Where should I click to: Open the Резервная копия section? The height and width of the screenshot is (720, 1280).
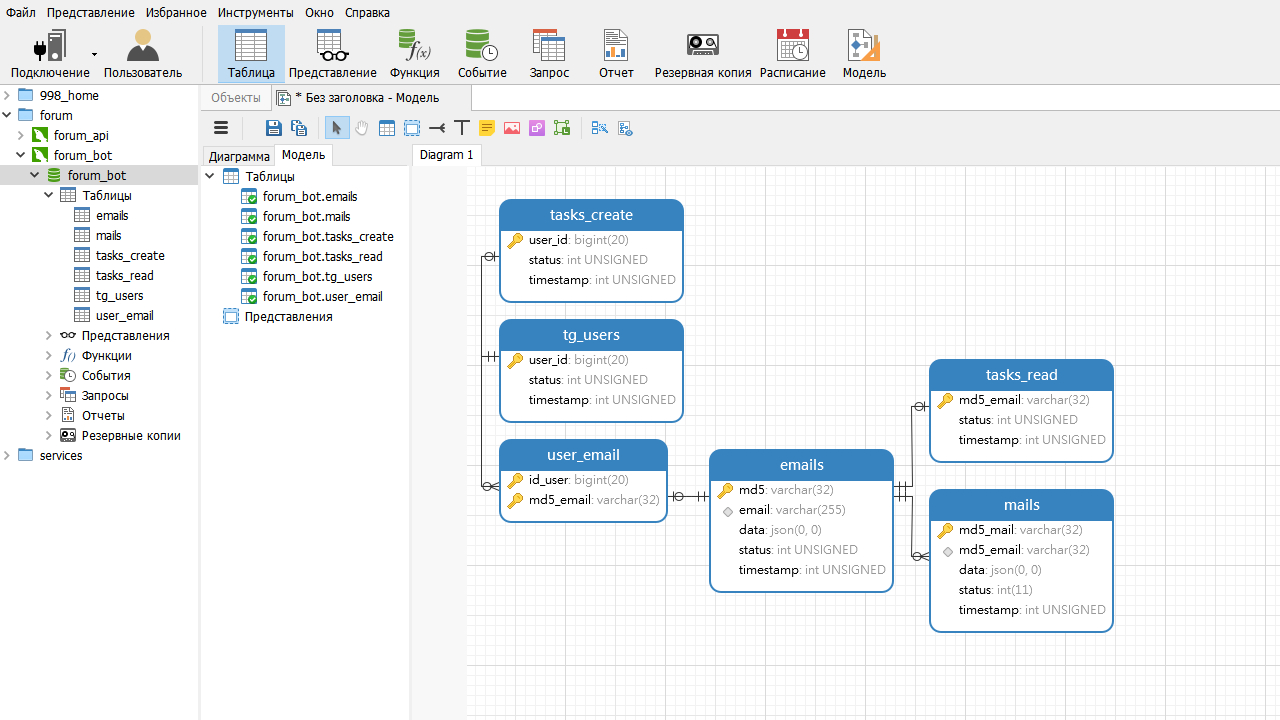702,54
